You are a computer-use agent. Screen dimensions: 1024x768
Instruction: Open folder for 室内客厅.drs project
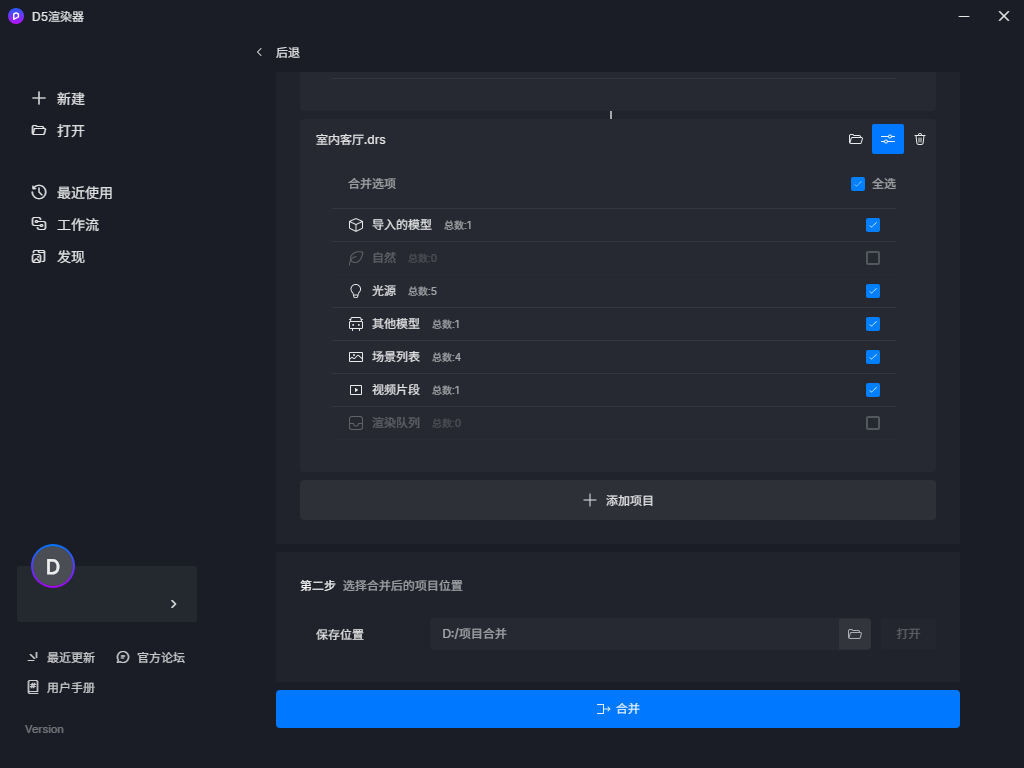coord(855,139)
